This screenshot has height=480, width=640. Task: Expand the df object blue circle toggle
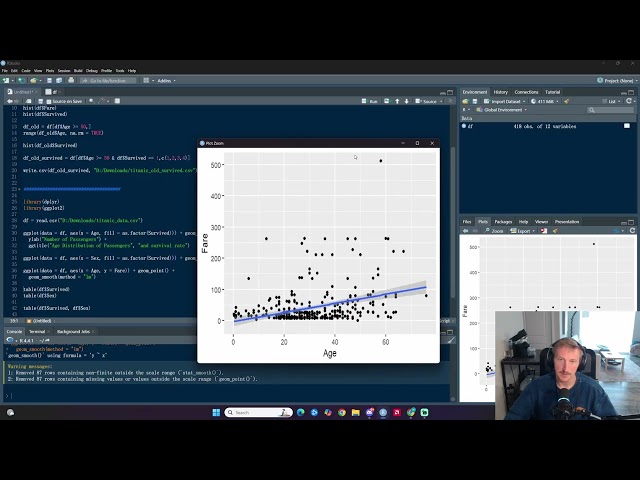pyautogui.click(x=464, y=126)
